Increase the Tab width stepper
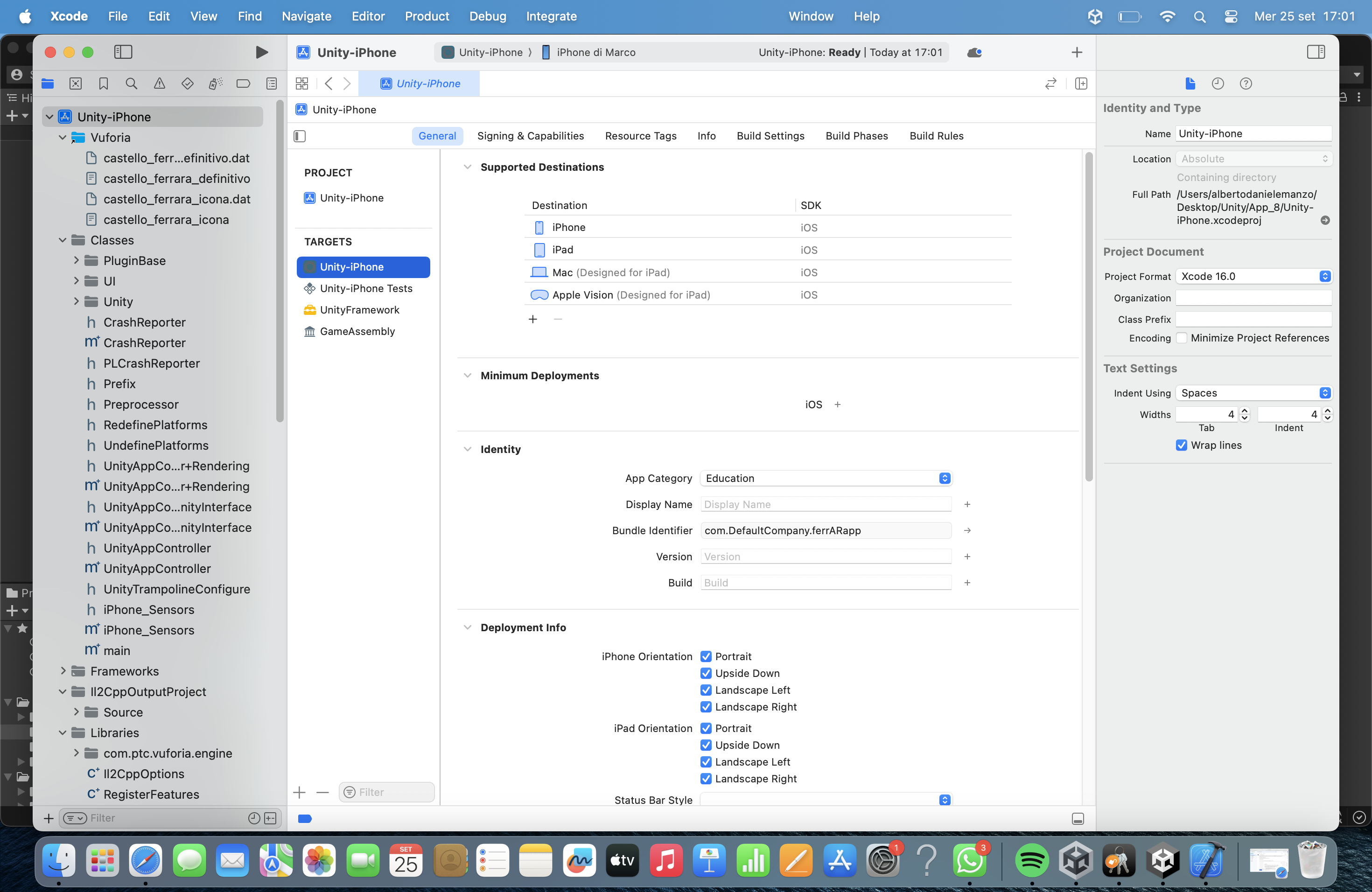The image size is (1372, 892). click(1245, 411)
